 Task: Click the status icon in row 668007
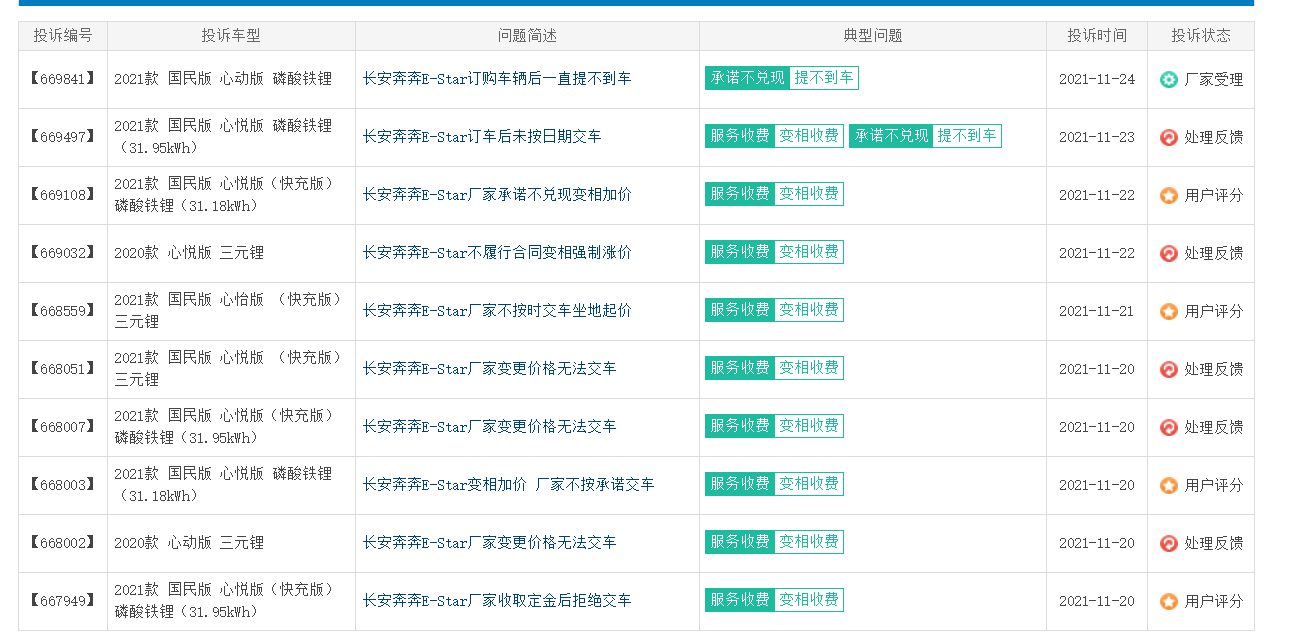click(x=1168, y=427)
